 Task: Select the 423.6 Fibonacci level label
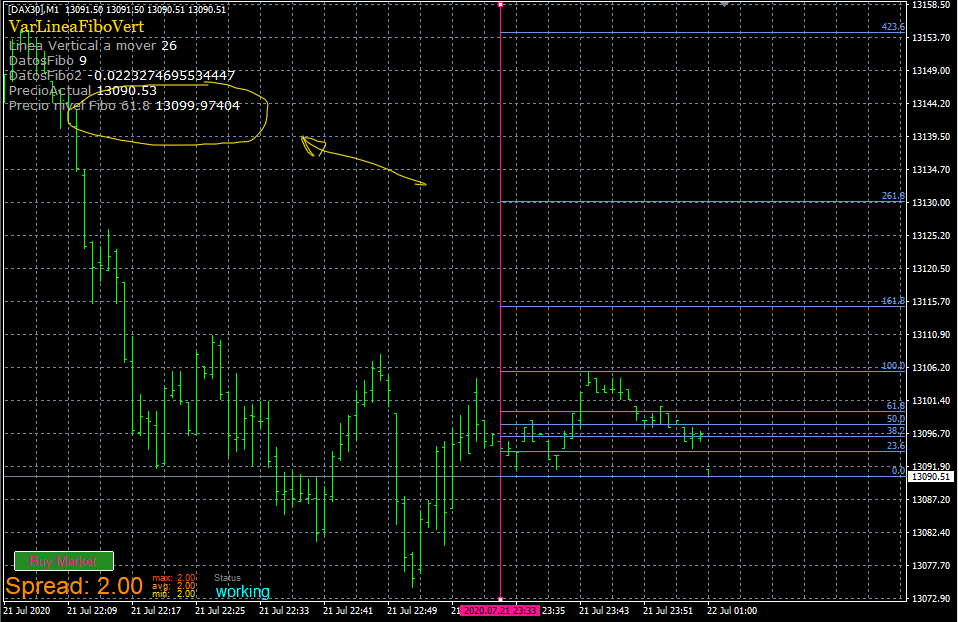[x=893, y=27]
